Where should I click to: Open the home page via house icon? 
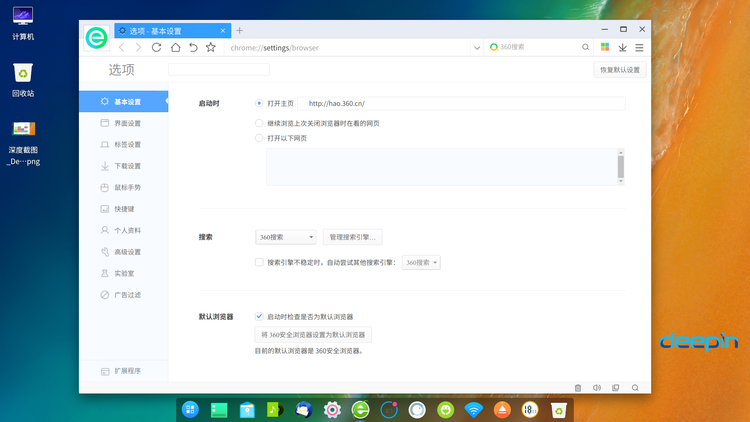point(176,47)
